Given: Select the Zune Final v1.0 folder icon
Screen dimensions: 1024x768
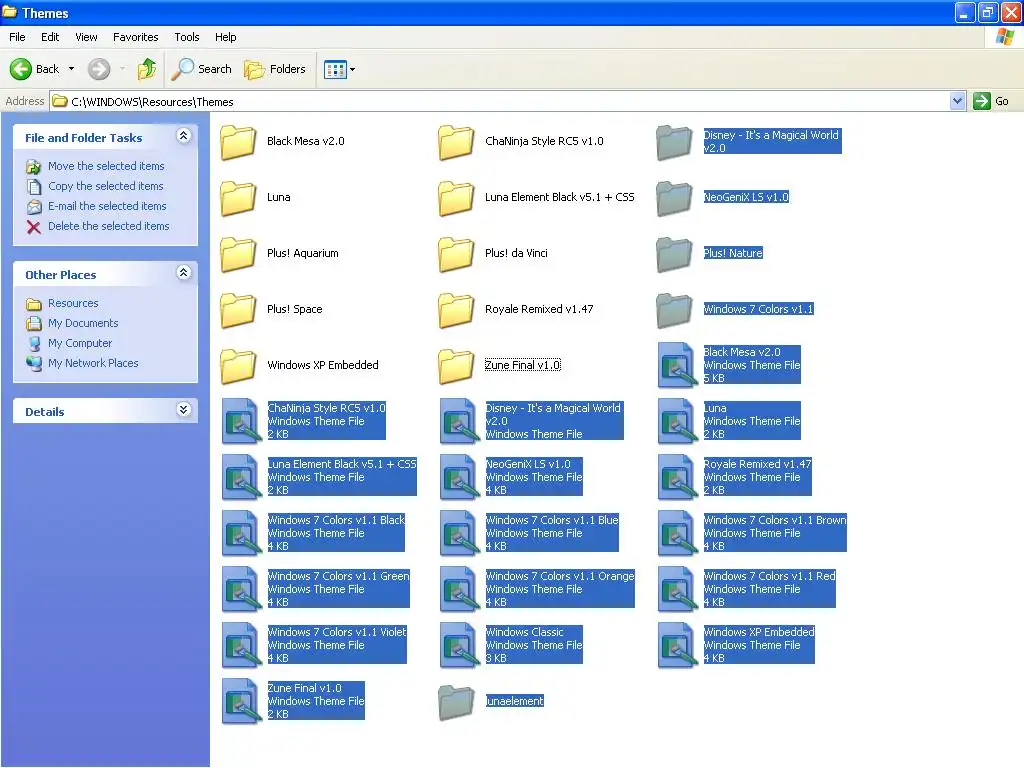Looking at the screenshot, I should (x=456, y=366).
